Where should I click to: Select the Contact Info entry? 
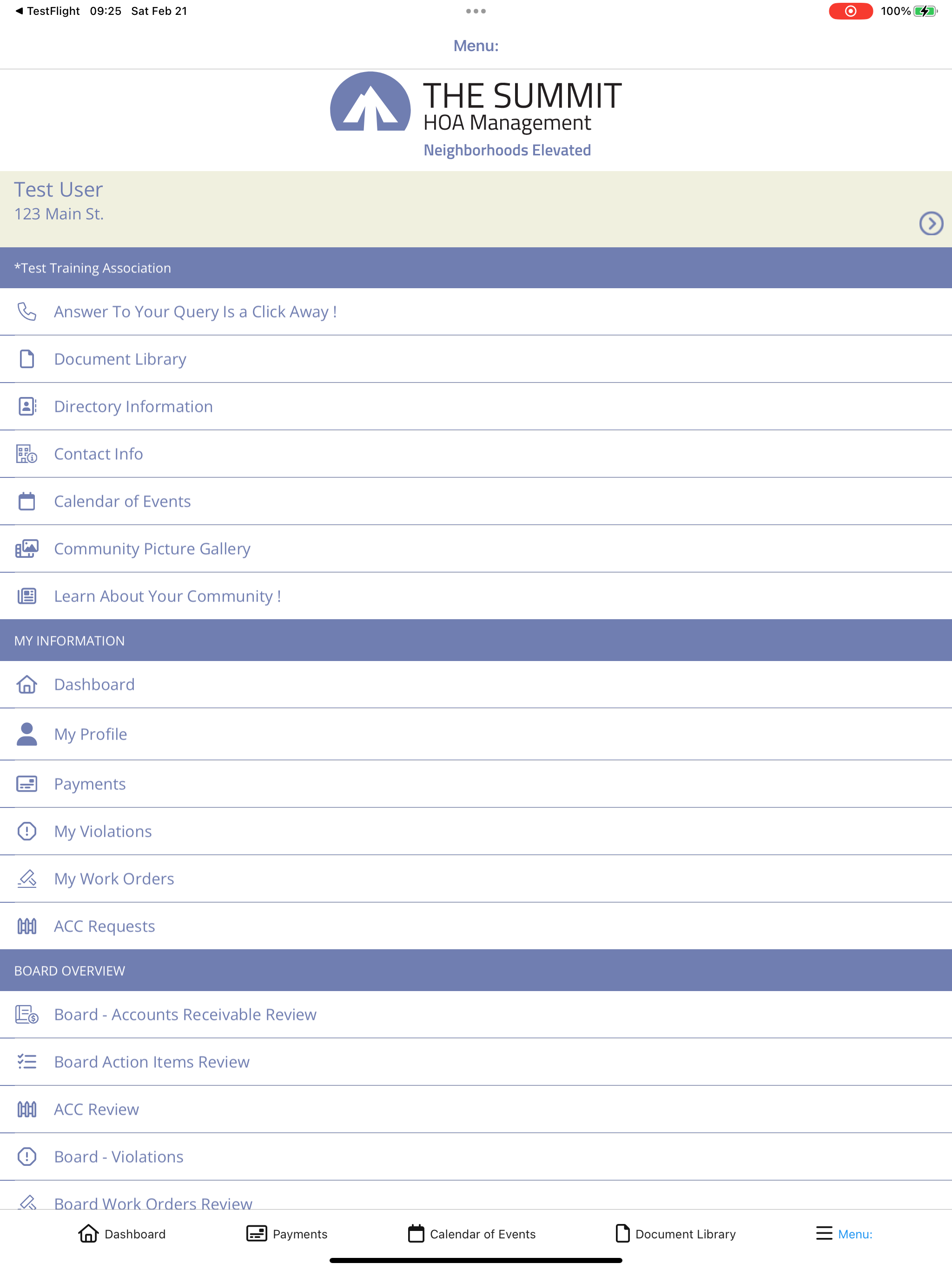(476, 454)
